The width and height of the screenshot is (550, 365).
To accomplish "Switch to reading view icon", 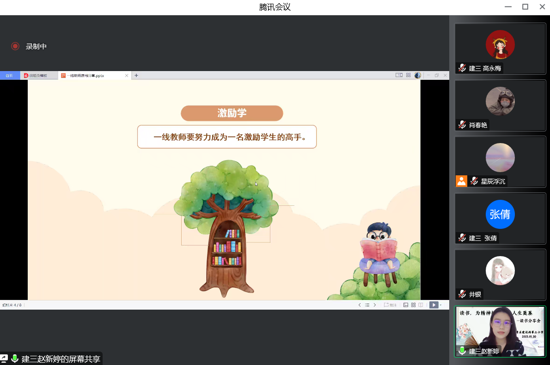I will 421,305.
